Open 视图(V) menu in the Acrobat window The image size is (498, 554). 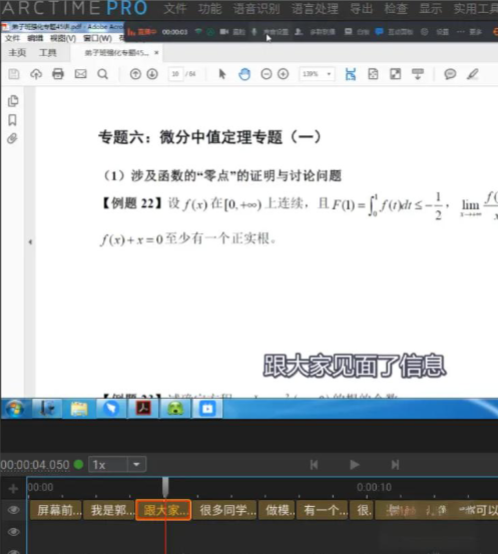pos(63,38)
